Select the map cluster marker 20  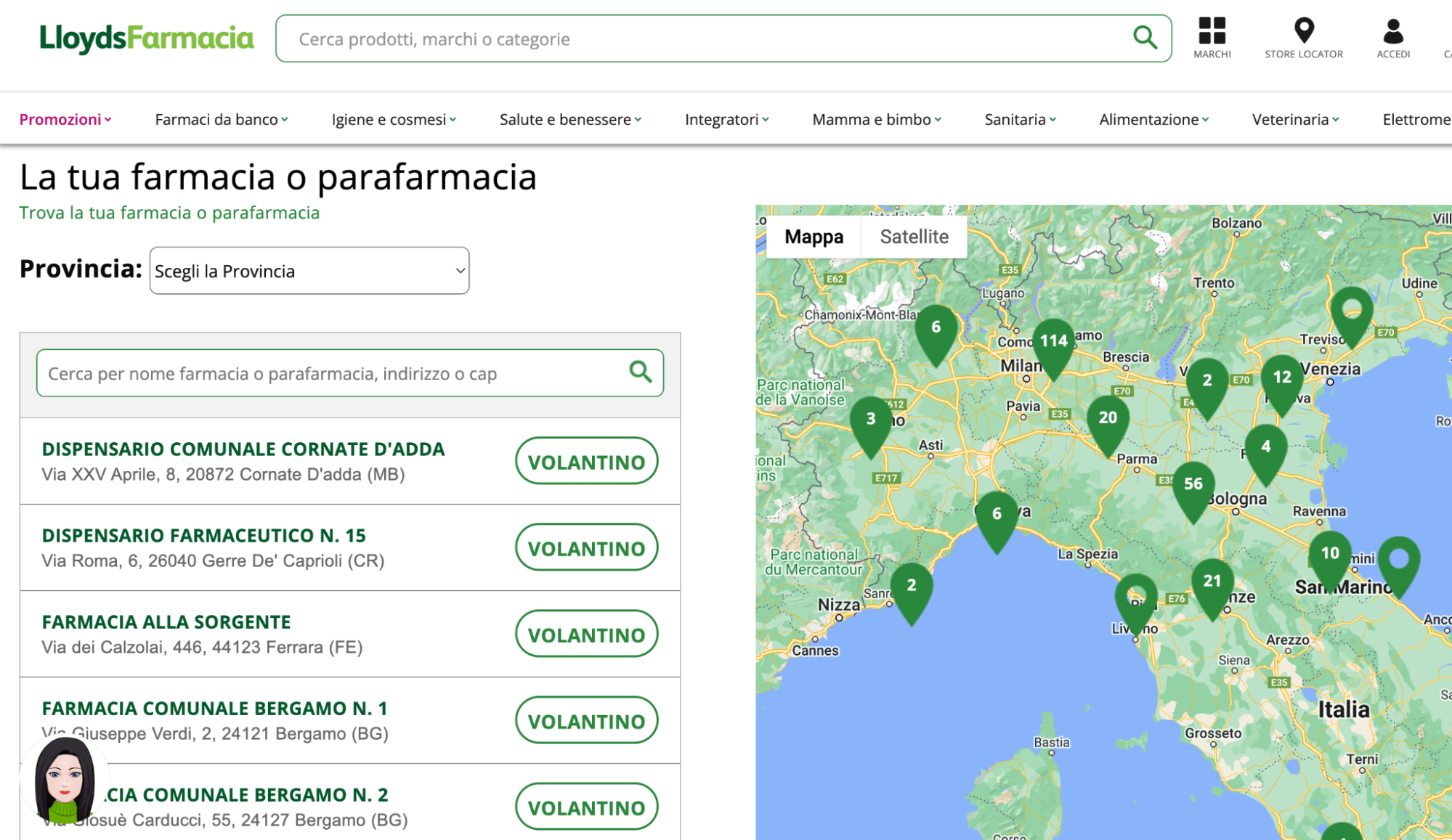click(x=1107, y=425)
